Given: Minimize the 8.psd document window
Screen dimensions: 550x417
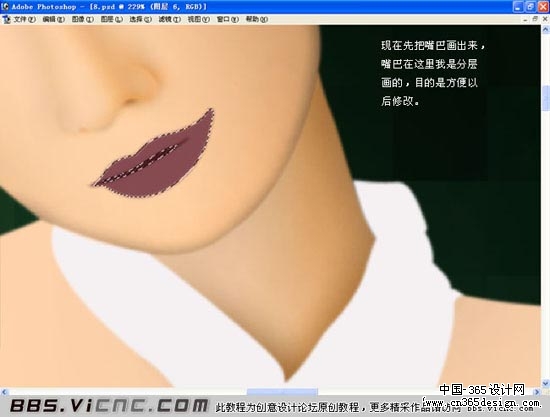Looking at the screenshot, I should [x=525, y=19].
